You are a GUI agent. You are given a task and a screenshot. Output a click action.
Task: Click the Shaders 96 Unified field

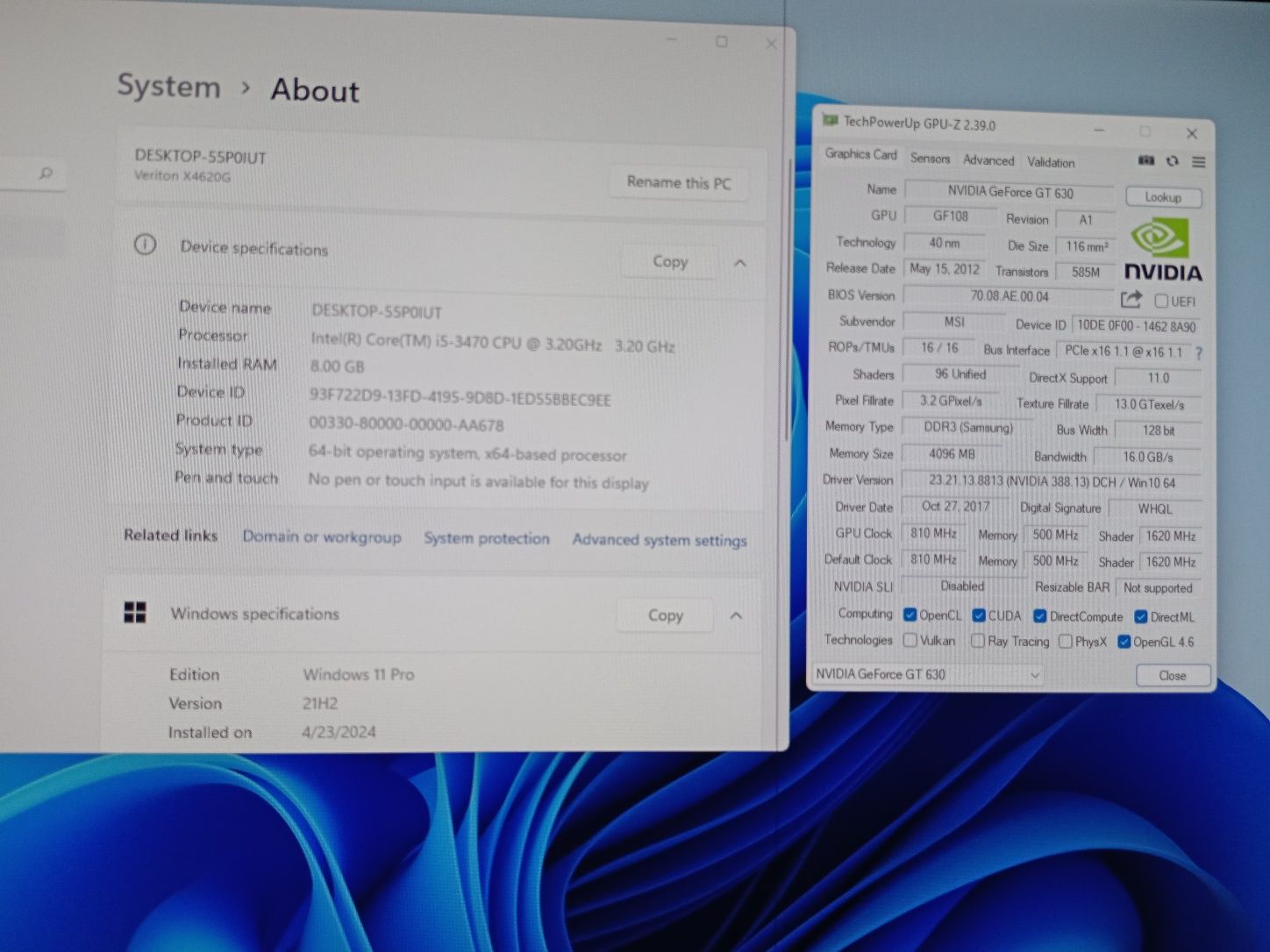[960, 374]
